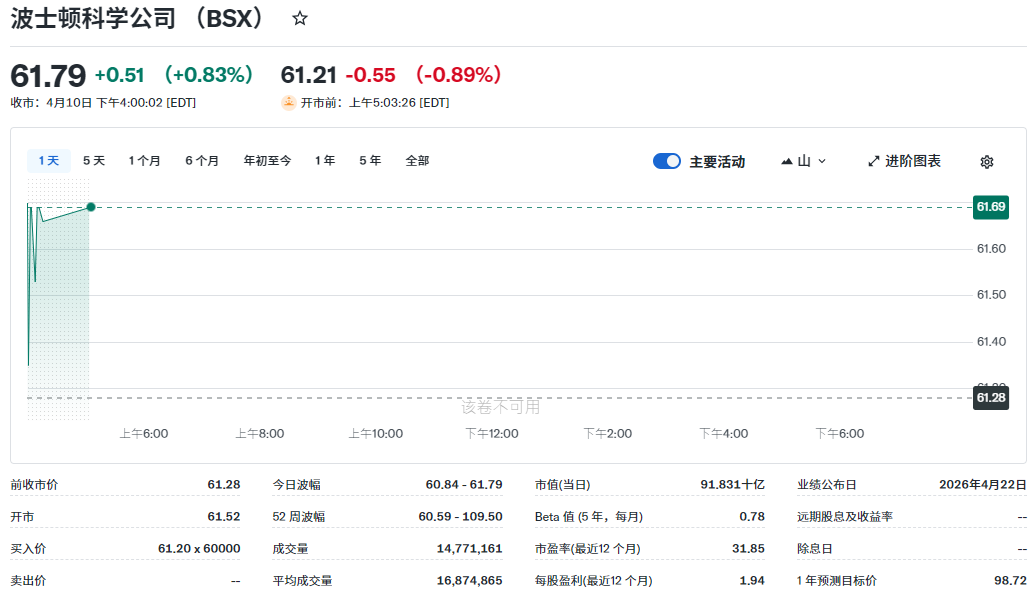Open chart settings gear icon
This screenshot has height=592, width=1035.
click(986, 162)
